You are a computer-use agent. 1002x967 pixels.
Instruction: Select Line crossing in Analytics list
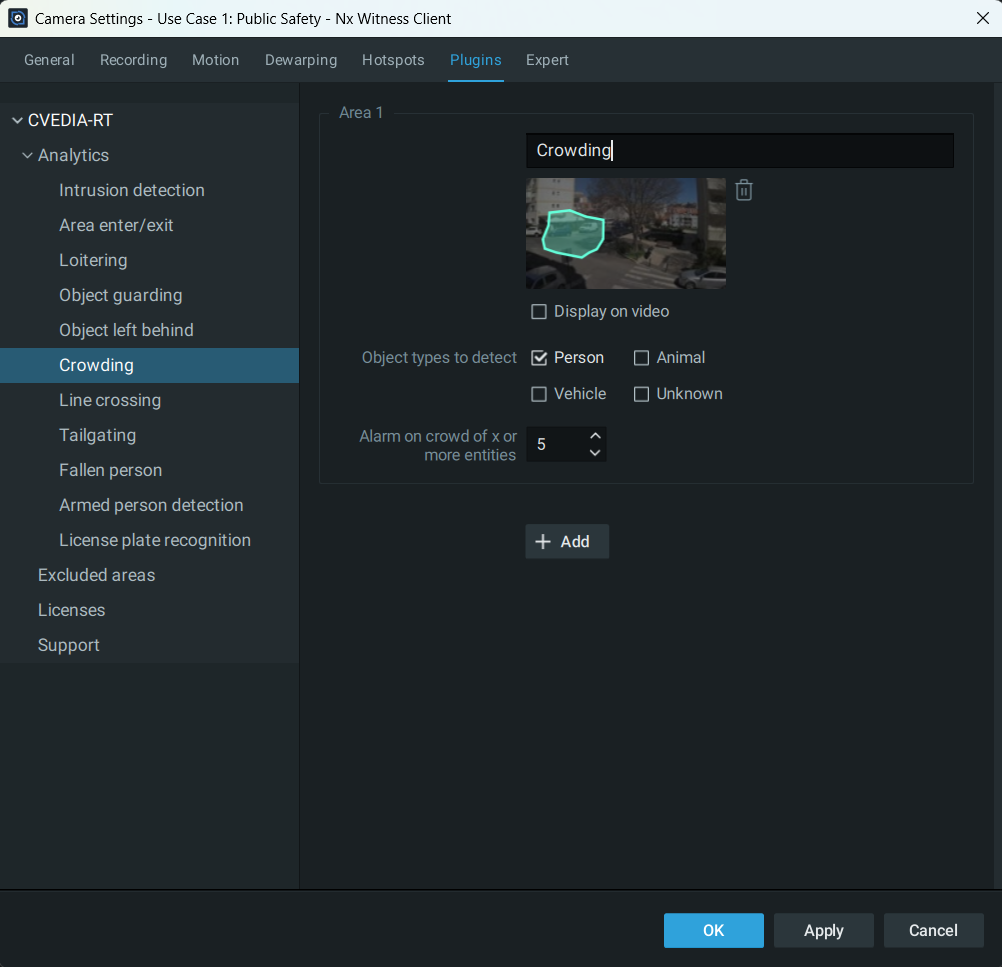[x=110, y=400]
